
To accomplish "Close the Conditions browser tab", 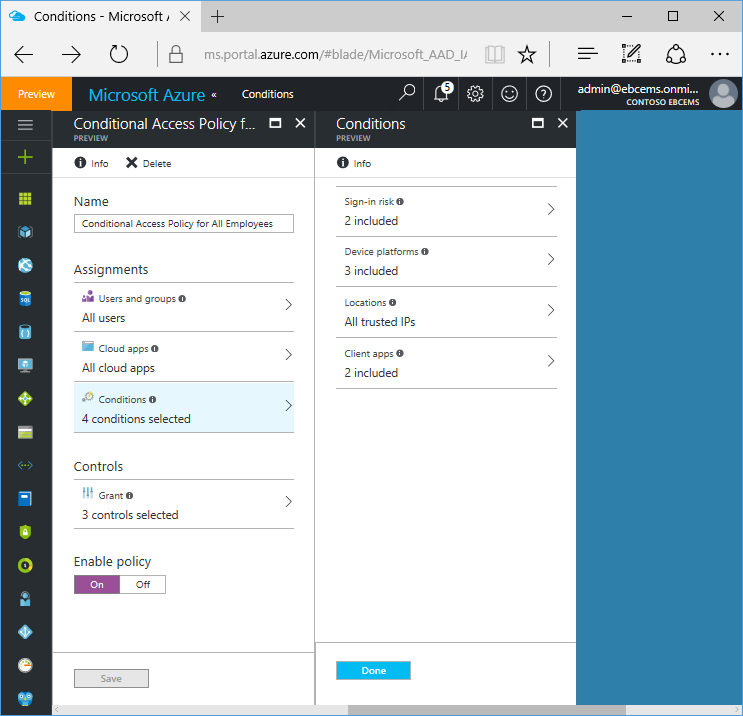I will pos(185,17).
